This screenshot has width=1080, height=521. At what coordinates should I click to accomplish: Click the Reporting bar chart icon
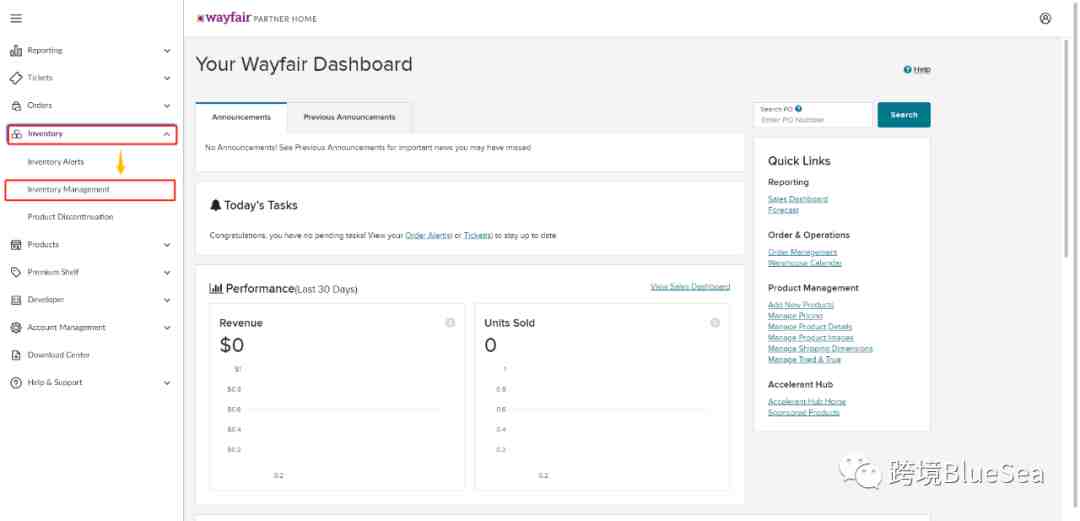pos(16,51)
